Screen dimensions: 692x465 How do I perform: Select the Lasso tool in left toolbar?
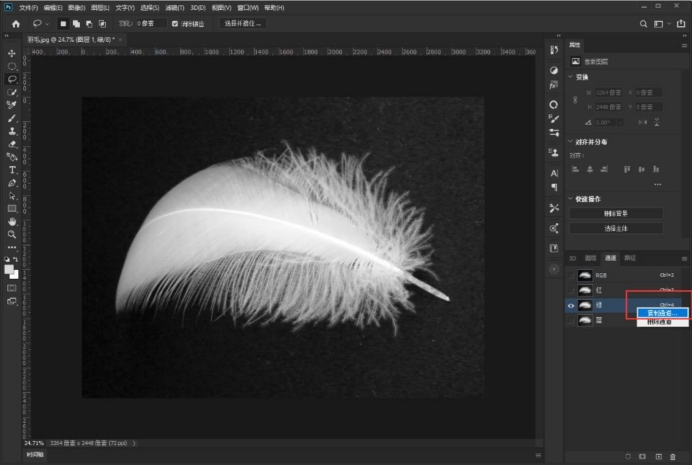click(12, 79)
